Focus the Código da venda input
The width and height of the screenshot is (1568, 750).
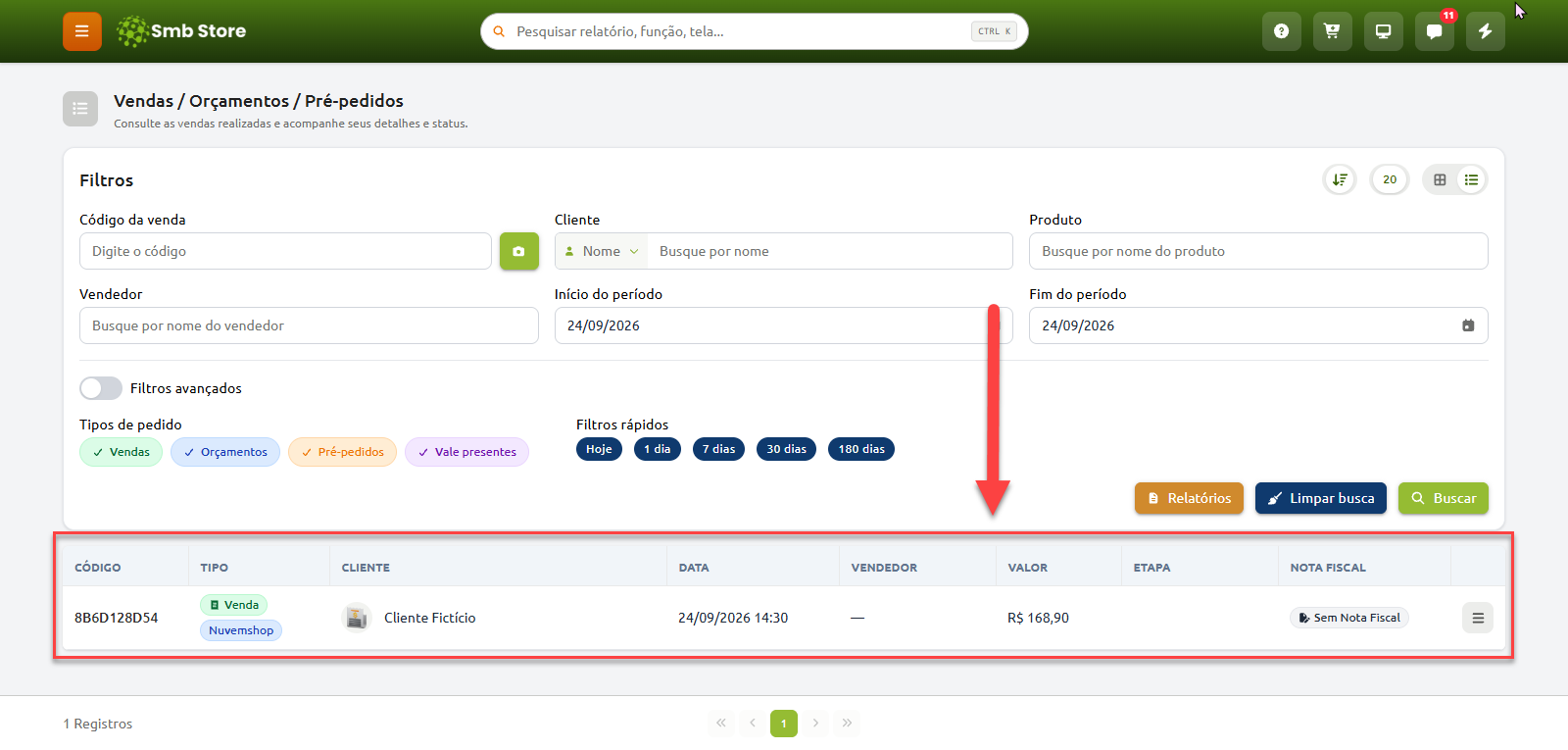(285, 251)
